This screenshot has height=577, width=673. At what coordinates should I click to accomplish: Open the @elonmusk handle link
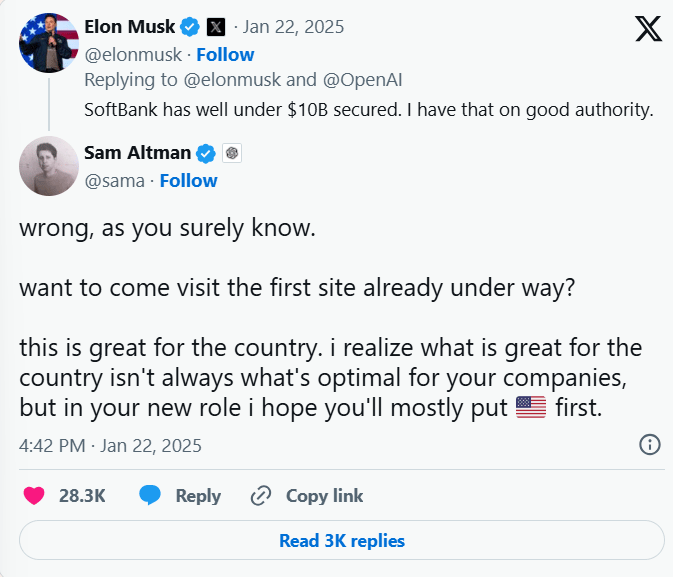(x=134, y=54)
